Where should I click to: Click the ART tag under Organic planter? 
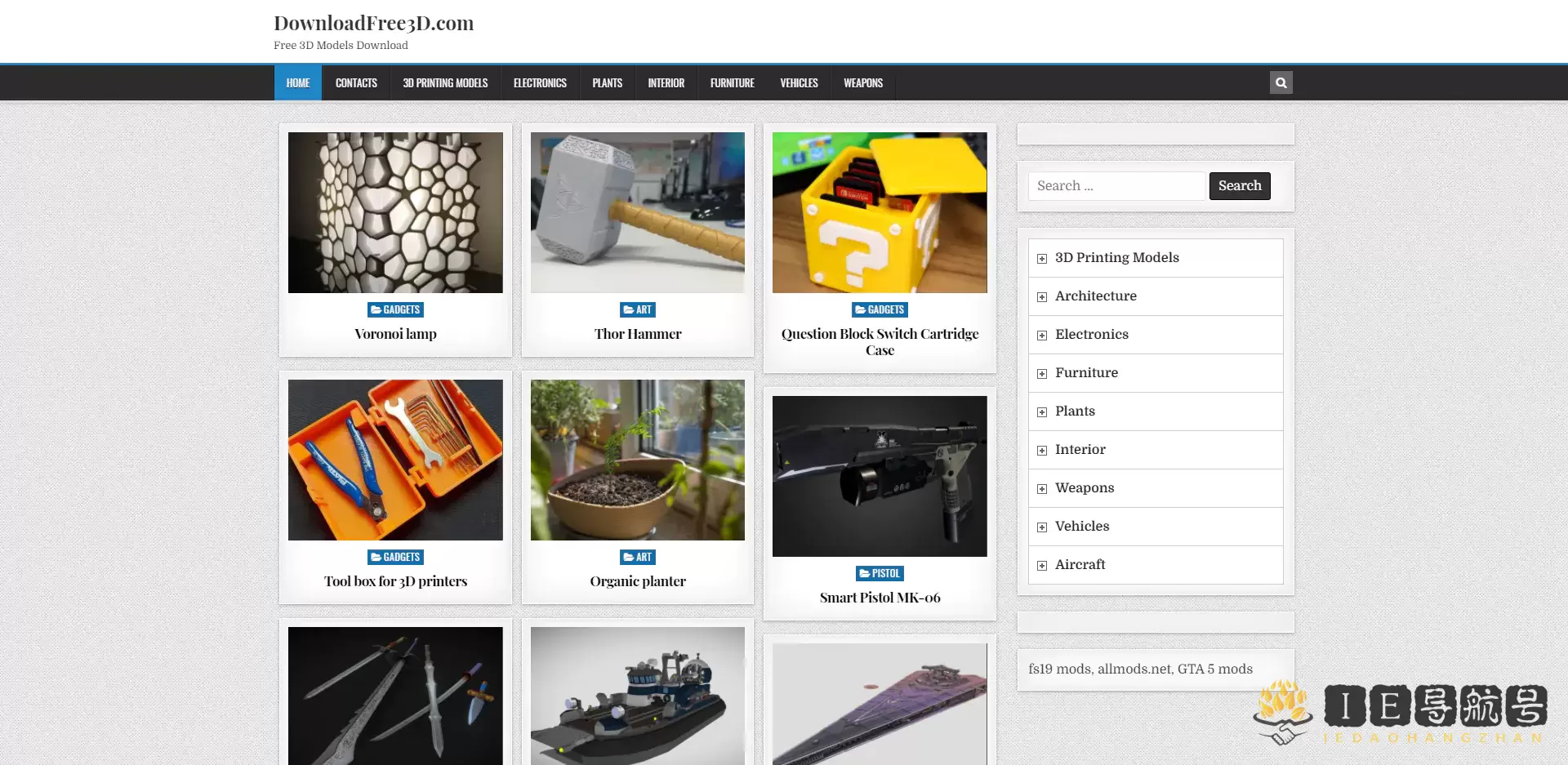pos(638,557)
